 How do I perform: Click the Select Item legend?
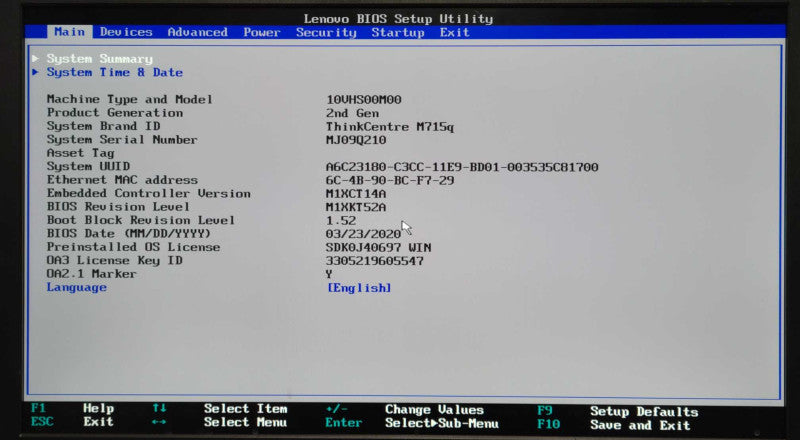[x=245, y=409]
